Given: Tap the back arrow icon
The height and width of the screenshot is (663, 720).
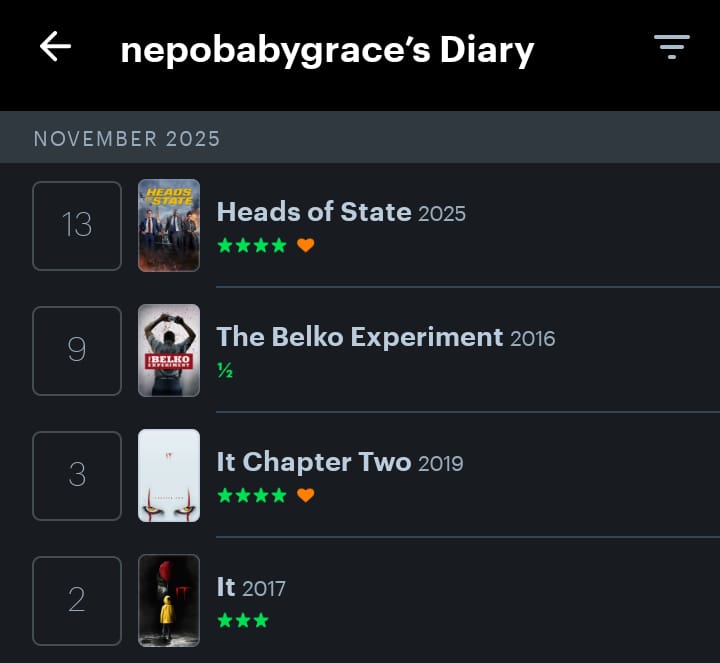Looking at the screenshot, I should tap(55, 47).
